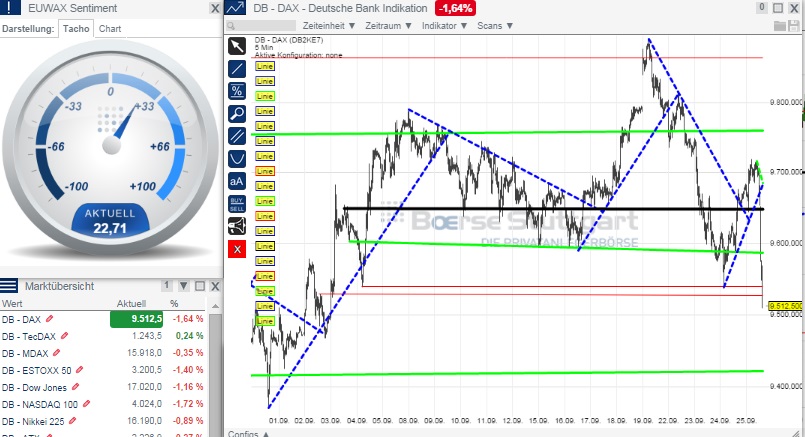Select the aA text annotation tool
Screen dimensions: 805x437
click(237, 181)
